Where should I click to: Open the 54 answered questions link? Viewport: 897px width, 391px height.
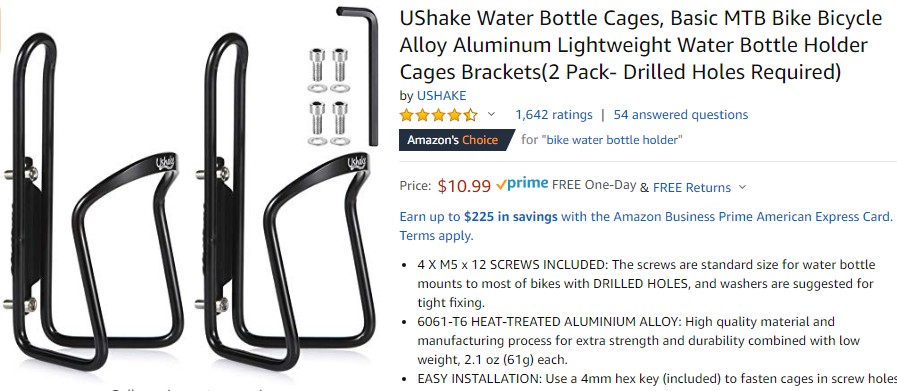(681, 114)
